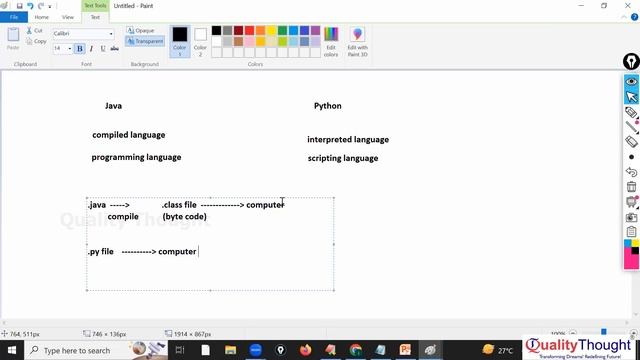Click the Text Tools contextual tab header
Viewport: 640px width, 360px height.
click(x=95, y=6)
